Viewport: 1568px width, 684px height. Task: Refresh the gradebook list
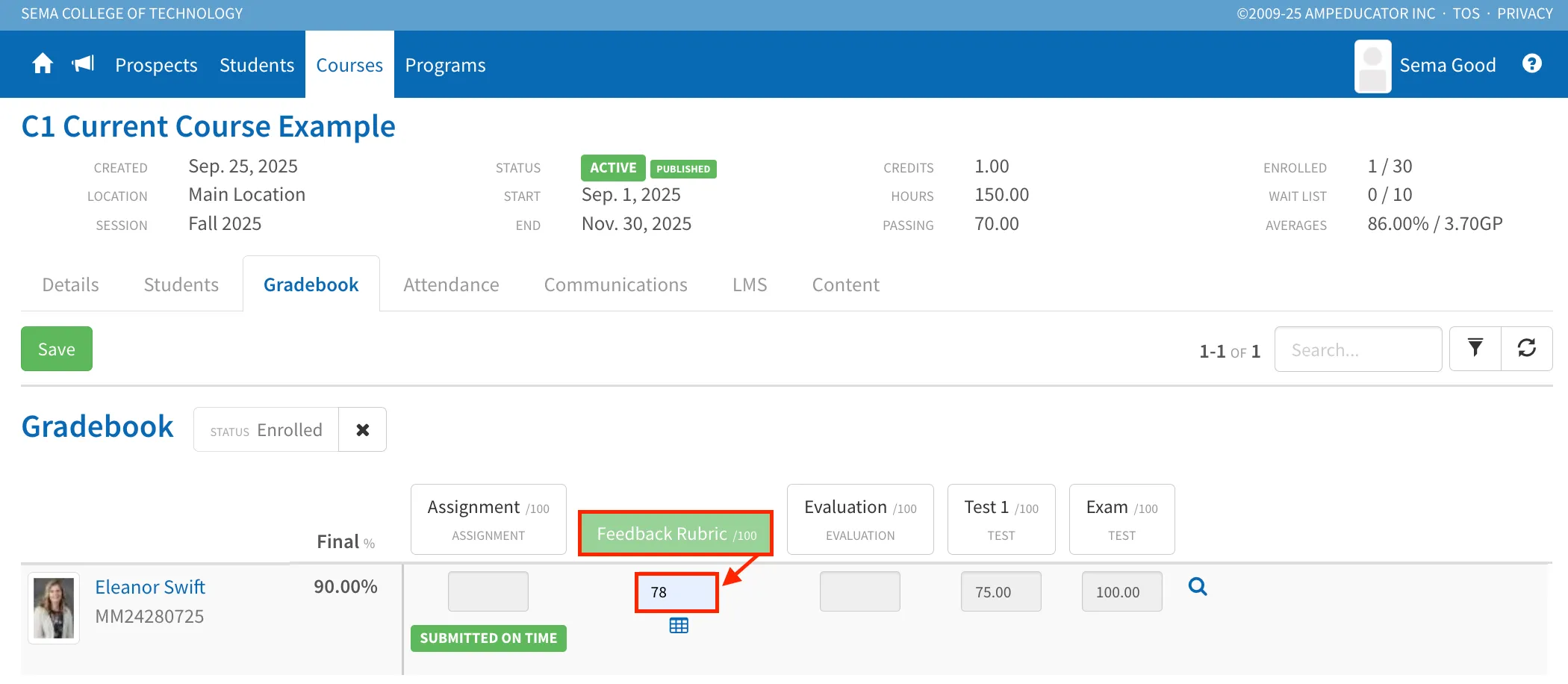(x=1526, y=349)
